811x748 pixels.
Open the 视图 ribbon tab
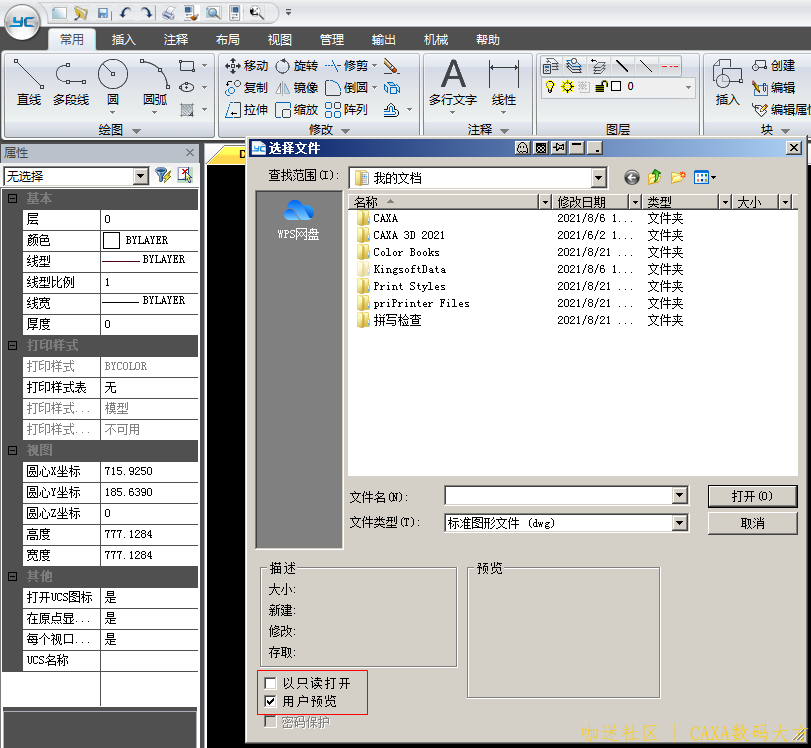280,40
